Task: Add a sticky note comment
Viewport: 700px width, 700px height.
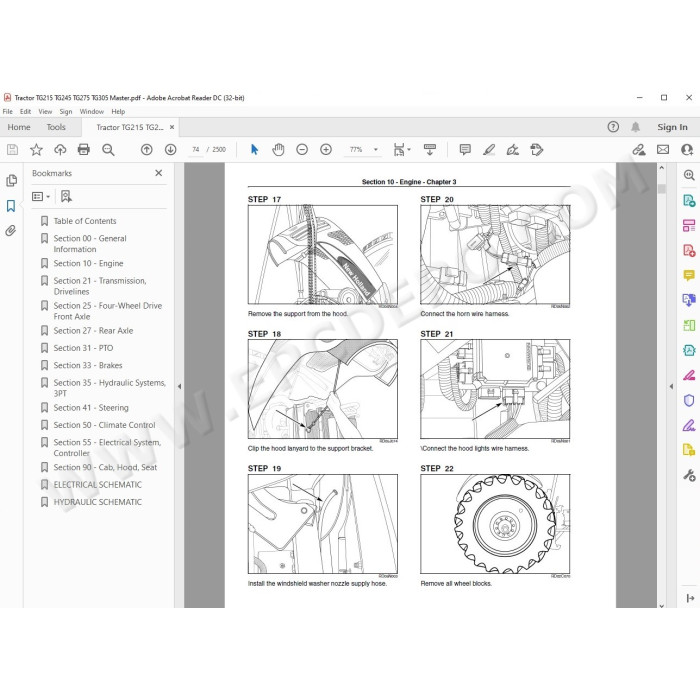Action: click(465, 150)
